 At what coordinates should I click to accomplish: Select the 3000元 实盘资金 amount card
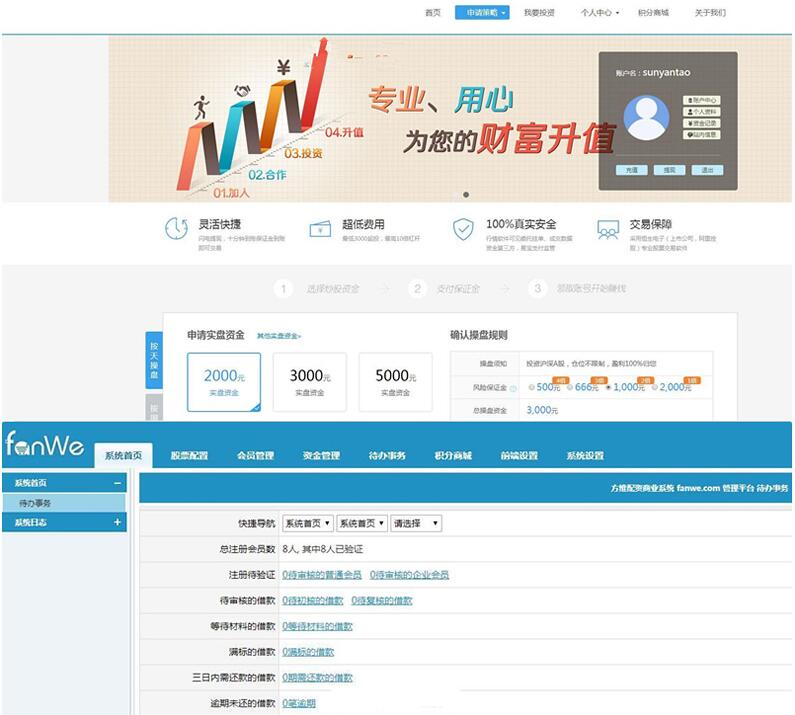309,382
